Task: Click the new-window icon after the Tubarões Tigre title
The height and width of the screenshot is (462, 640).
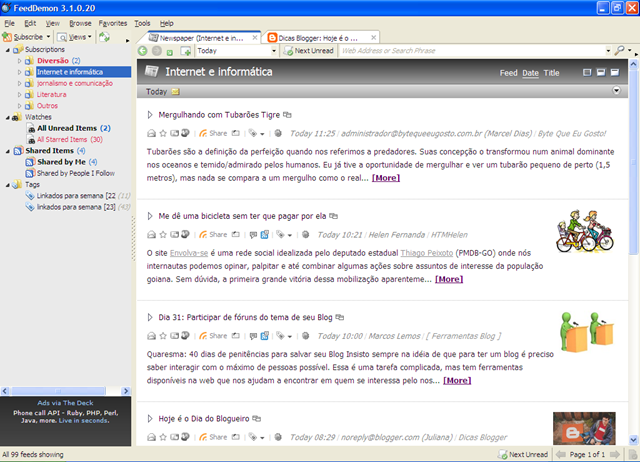Action: 287,115
